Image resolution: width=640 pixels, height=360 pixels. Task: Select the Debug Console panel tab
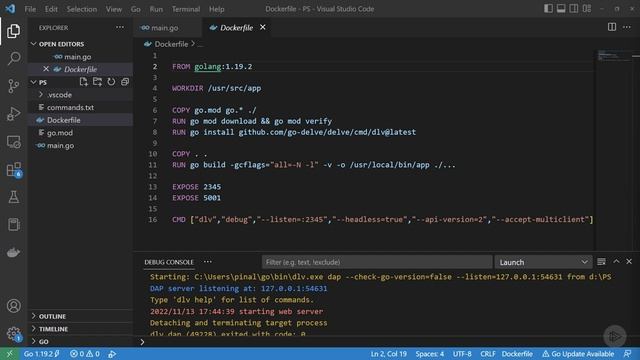pos(169,262)
